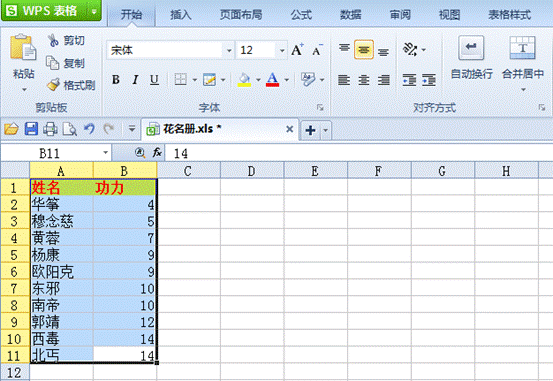The width and height of the screenshot is (553, 381).
Task: Click the Print icon in quick toolbar
Action: (x=50, y=129)
